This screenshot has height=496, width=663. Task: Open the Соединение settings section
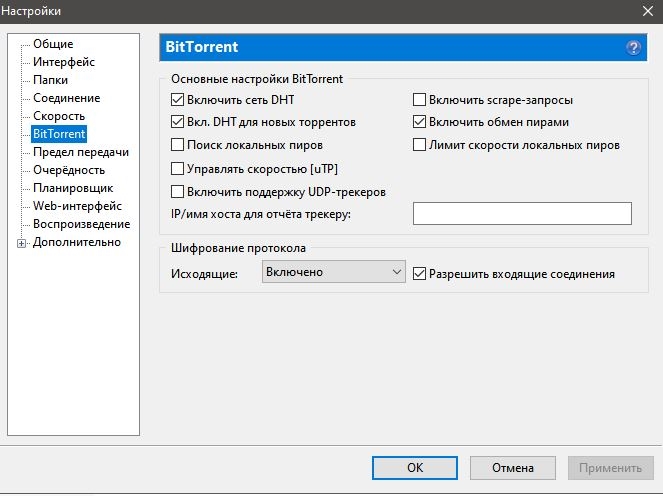point(66,98)
